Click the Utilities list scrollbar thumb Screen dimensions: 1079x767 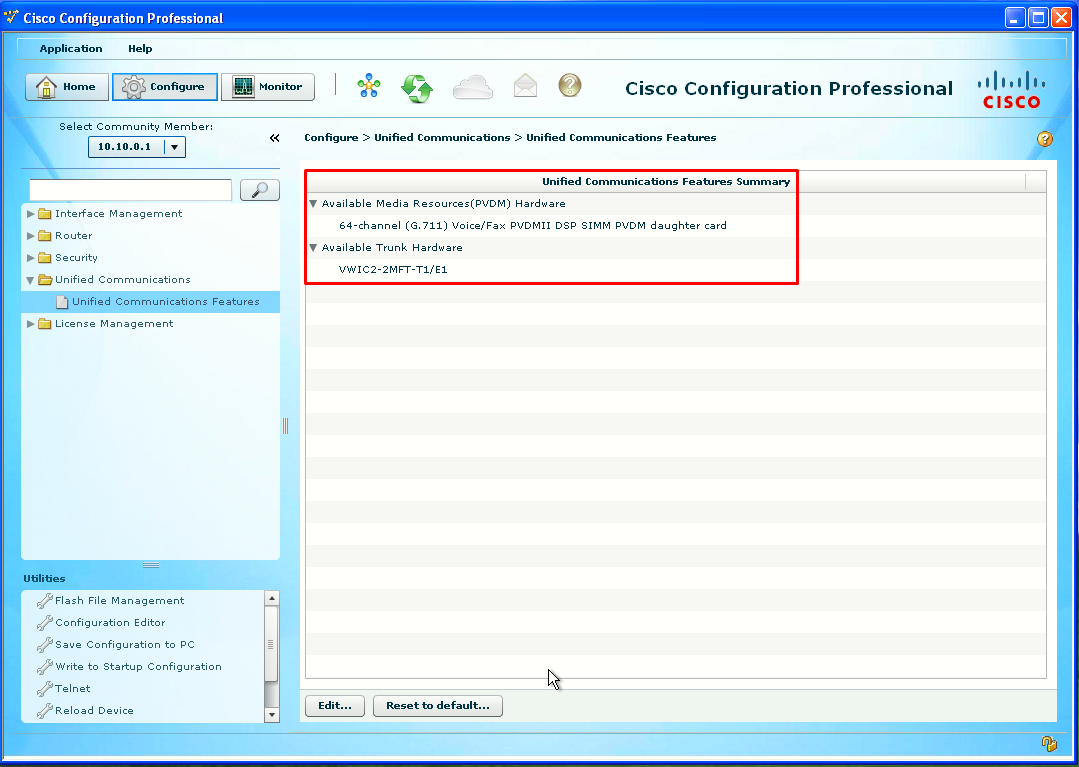270,644
